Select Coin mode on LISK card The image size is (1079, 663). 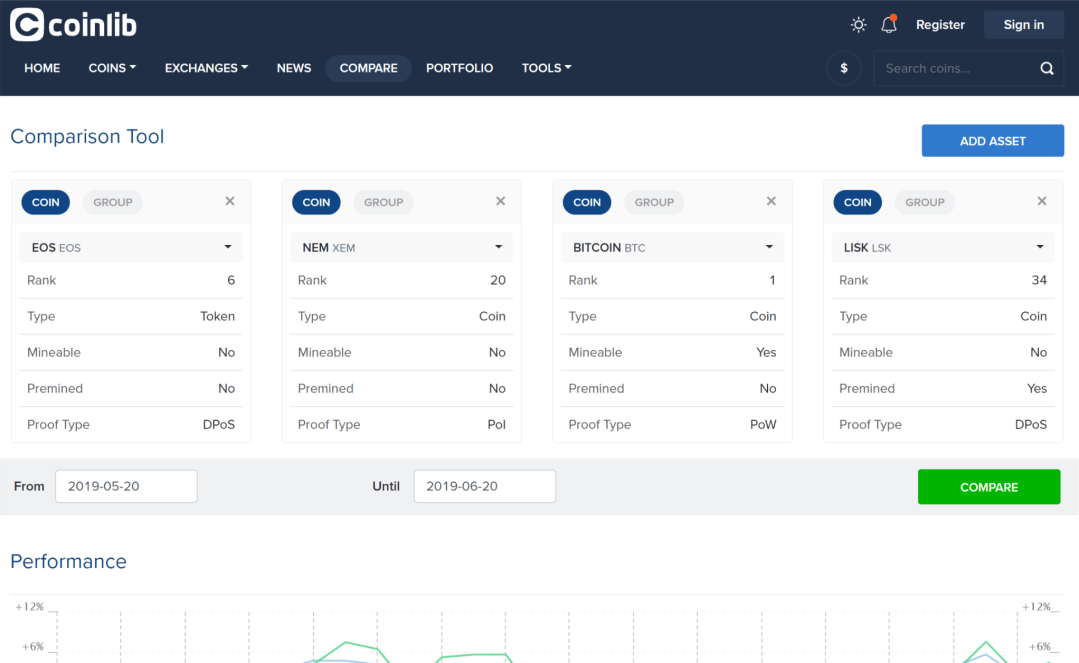pos(857,202)
